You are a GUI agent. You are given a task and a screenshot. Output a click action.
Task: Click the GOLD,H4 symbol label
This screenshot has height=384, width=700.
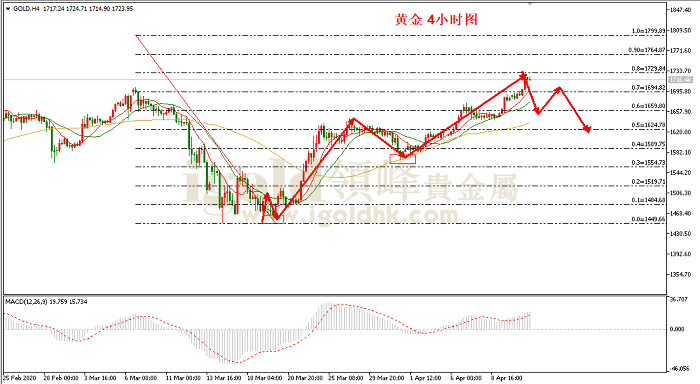(x=27, y=8)
